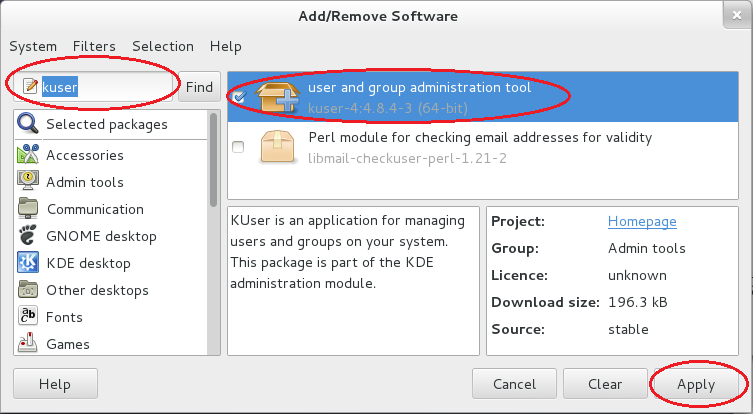Open the Fonts category icon
This screenshot has width=753, height=414.
point(28,316)
